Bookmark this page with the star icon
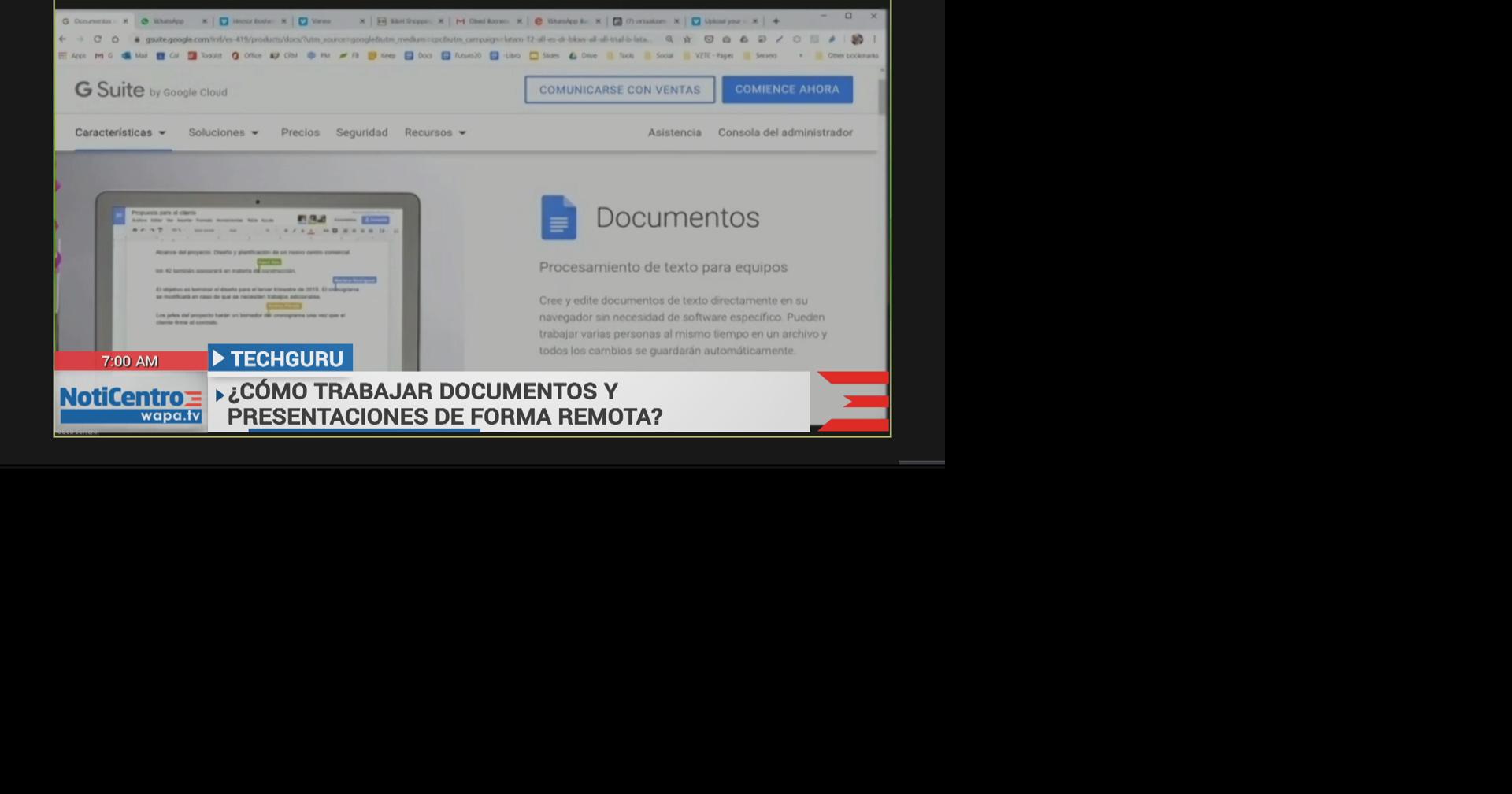 [688, 39]
